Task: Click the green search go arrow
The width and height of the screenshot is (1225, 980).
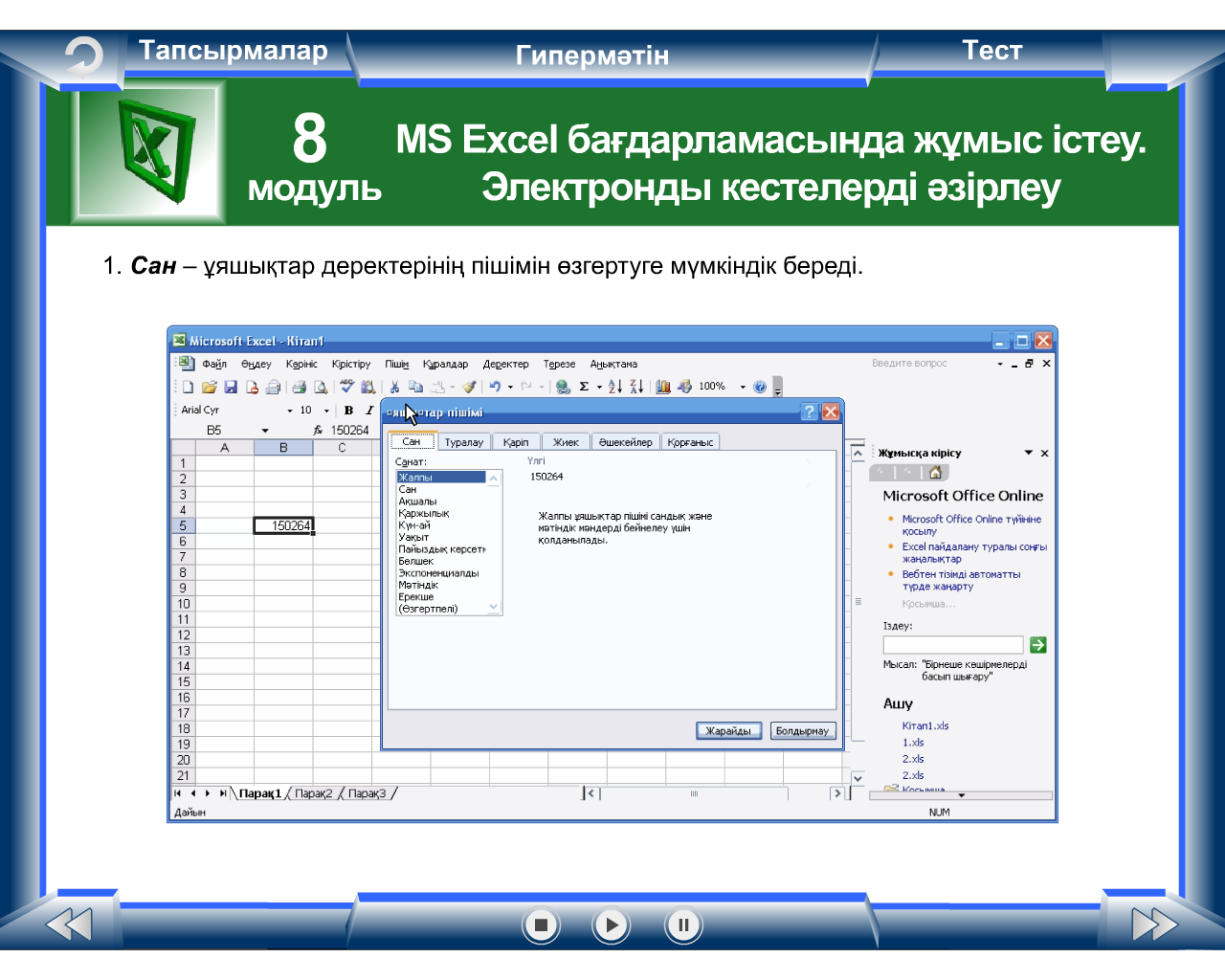Action: click(x=1037, y=645)
